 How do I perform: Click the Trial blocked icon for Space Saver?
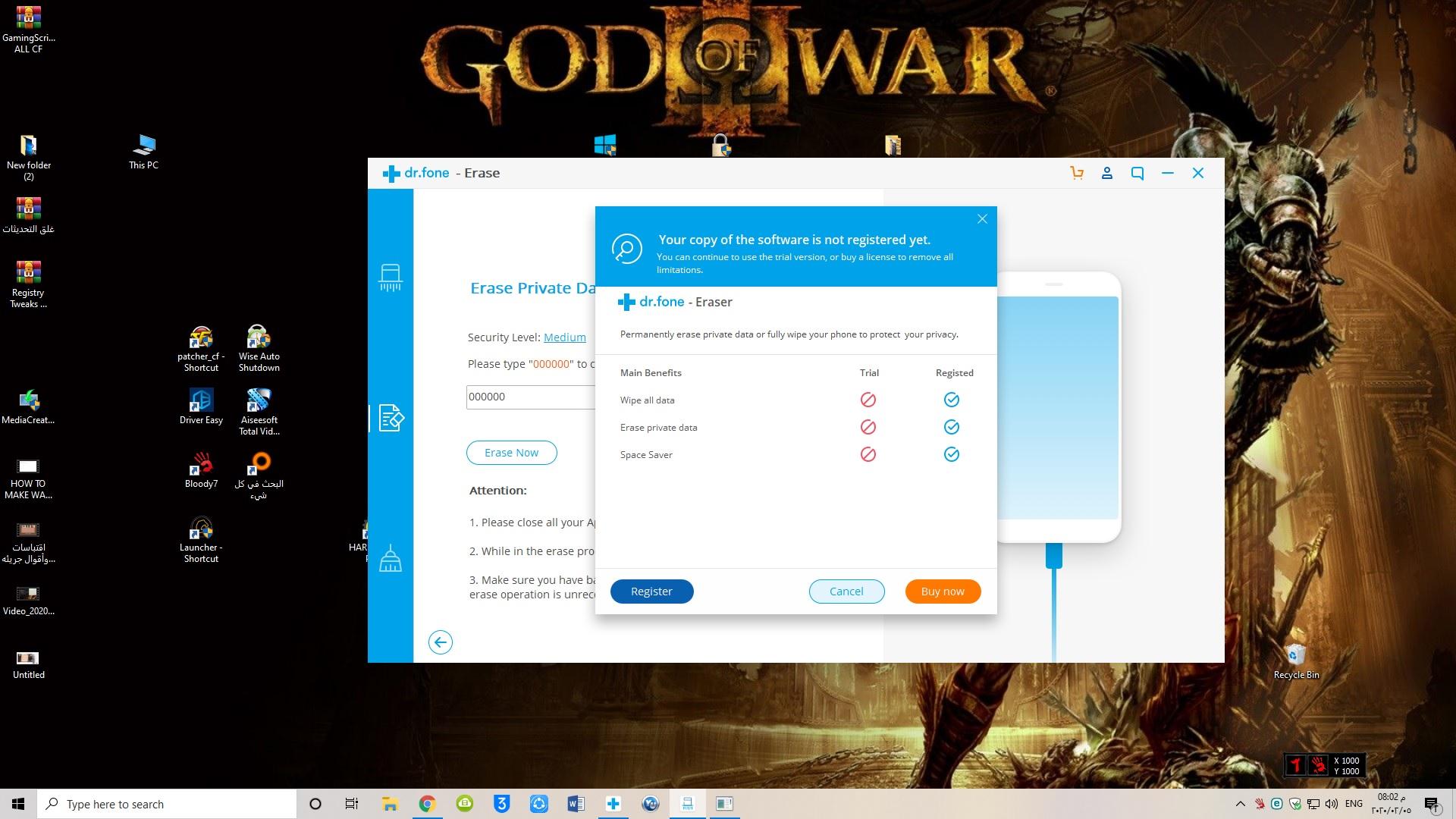point(868,454)
